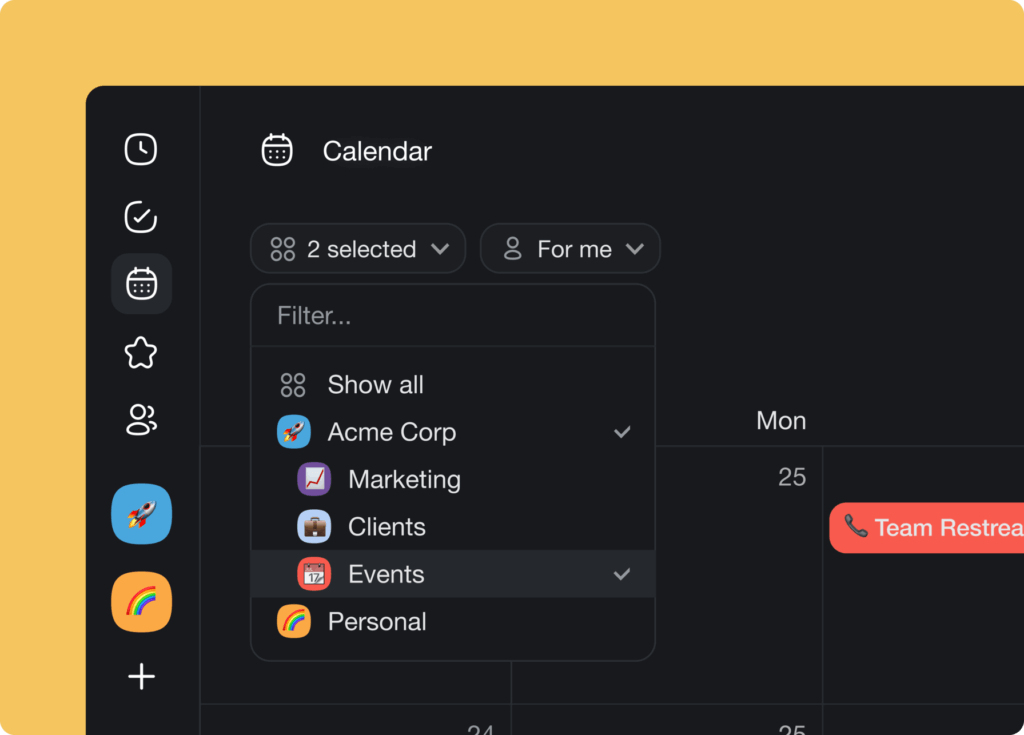
Task: Click Monday the 25th in the calendar grid
Action: 791,477
